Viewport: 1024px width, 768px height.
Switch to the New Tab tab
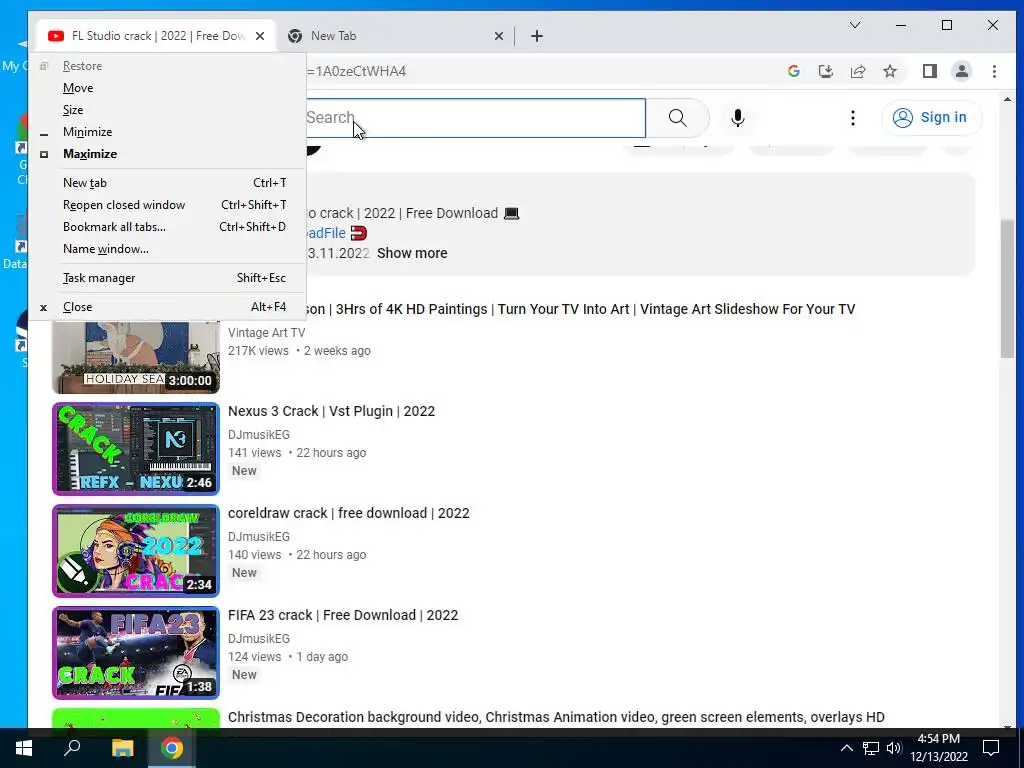(395, 36)
